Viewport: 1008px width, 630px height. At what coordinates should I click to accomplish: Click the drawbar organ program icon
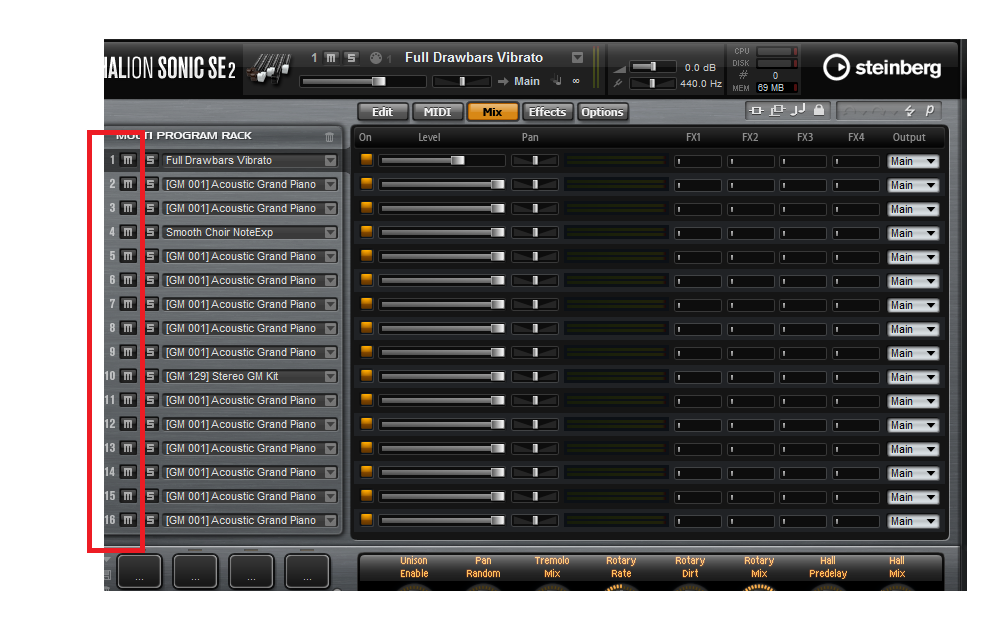271,68
